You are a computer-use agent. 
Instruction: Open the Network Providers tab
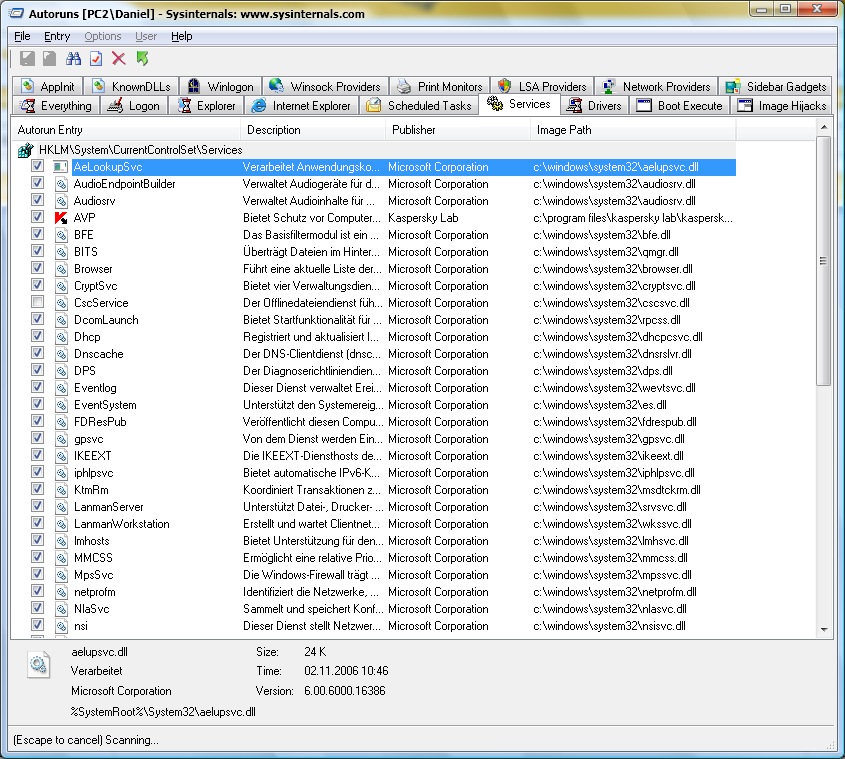(x=656, y=86)
